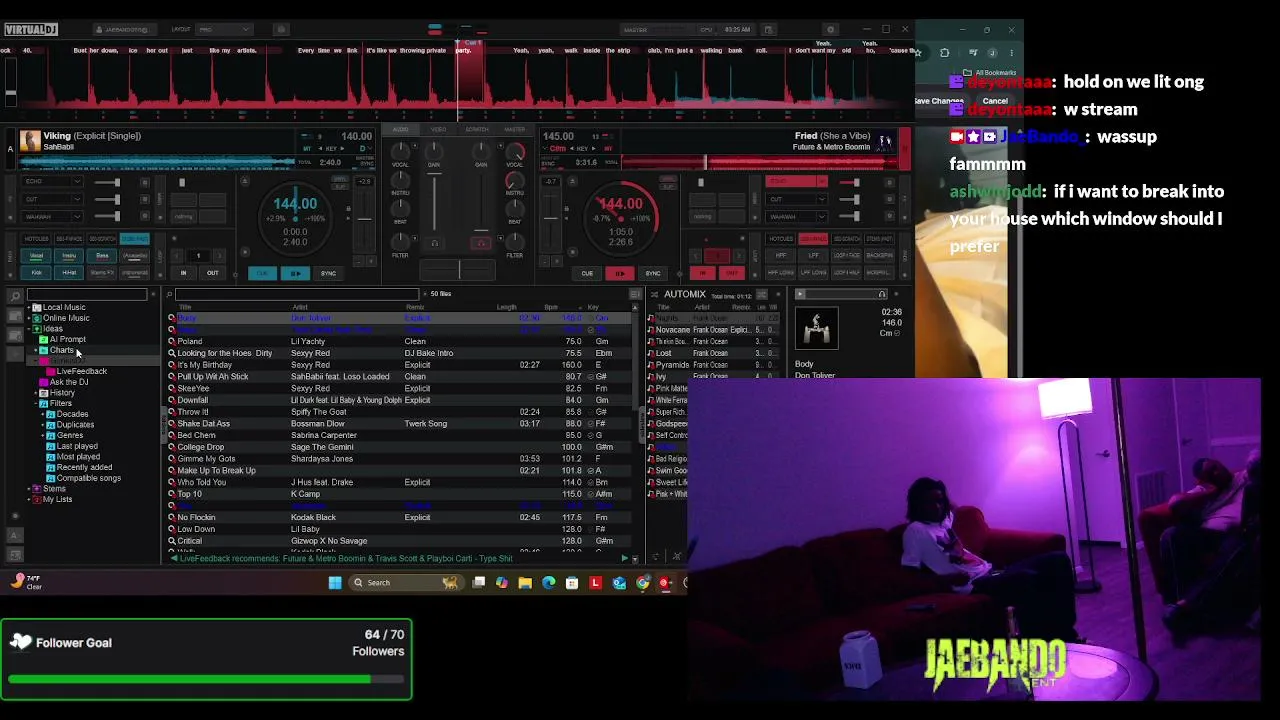Toggle the Vocal stem pad on deck A
This screenshot has width=1280, height=720.
[x=36, y=256]
